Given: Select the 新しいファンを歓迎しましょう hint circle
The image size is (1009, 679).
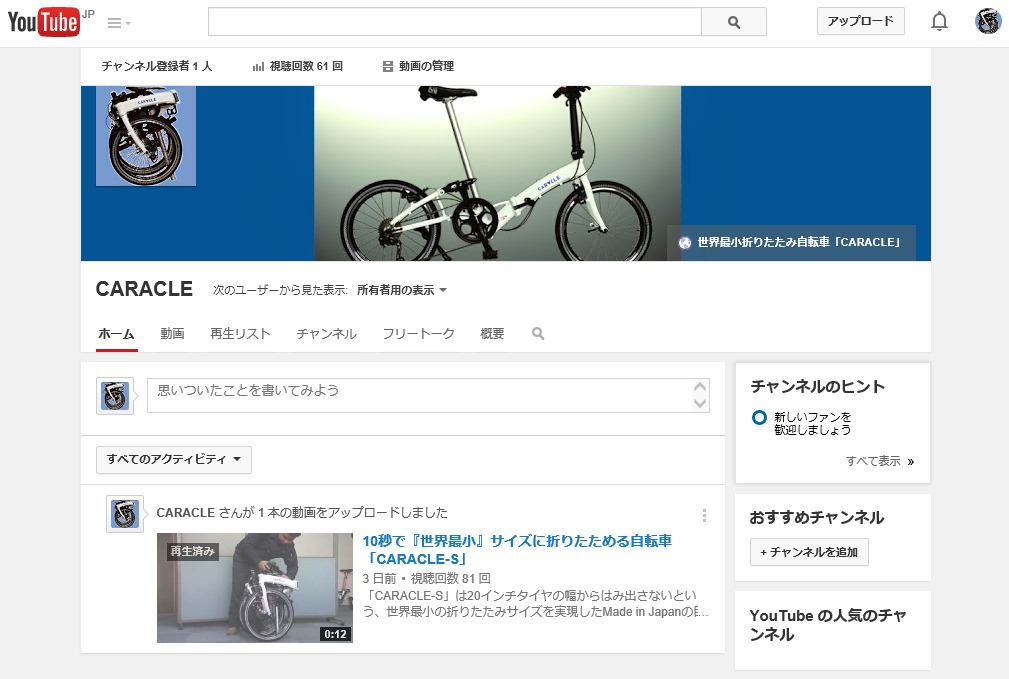Looking at the screenshot, I should [x=759, y=418].
